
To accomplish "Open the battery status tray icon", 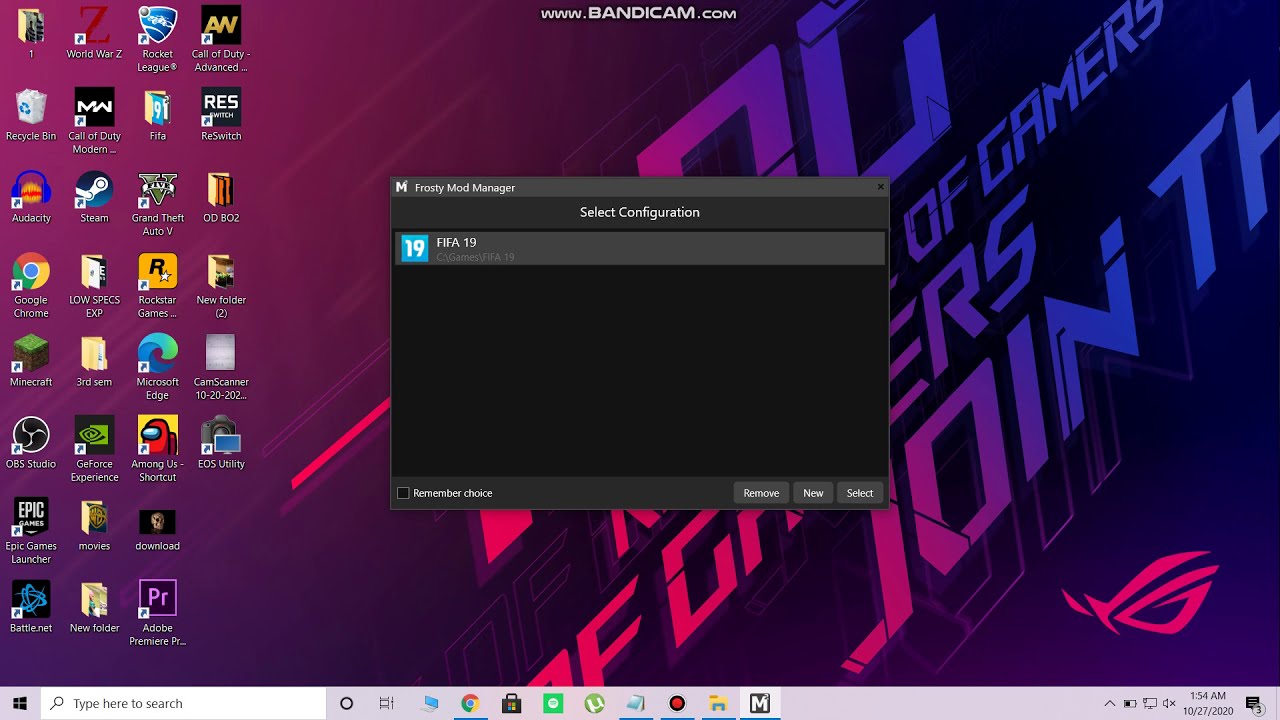I will coord(1130,703).
